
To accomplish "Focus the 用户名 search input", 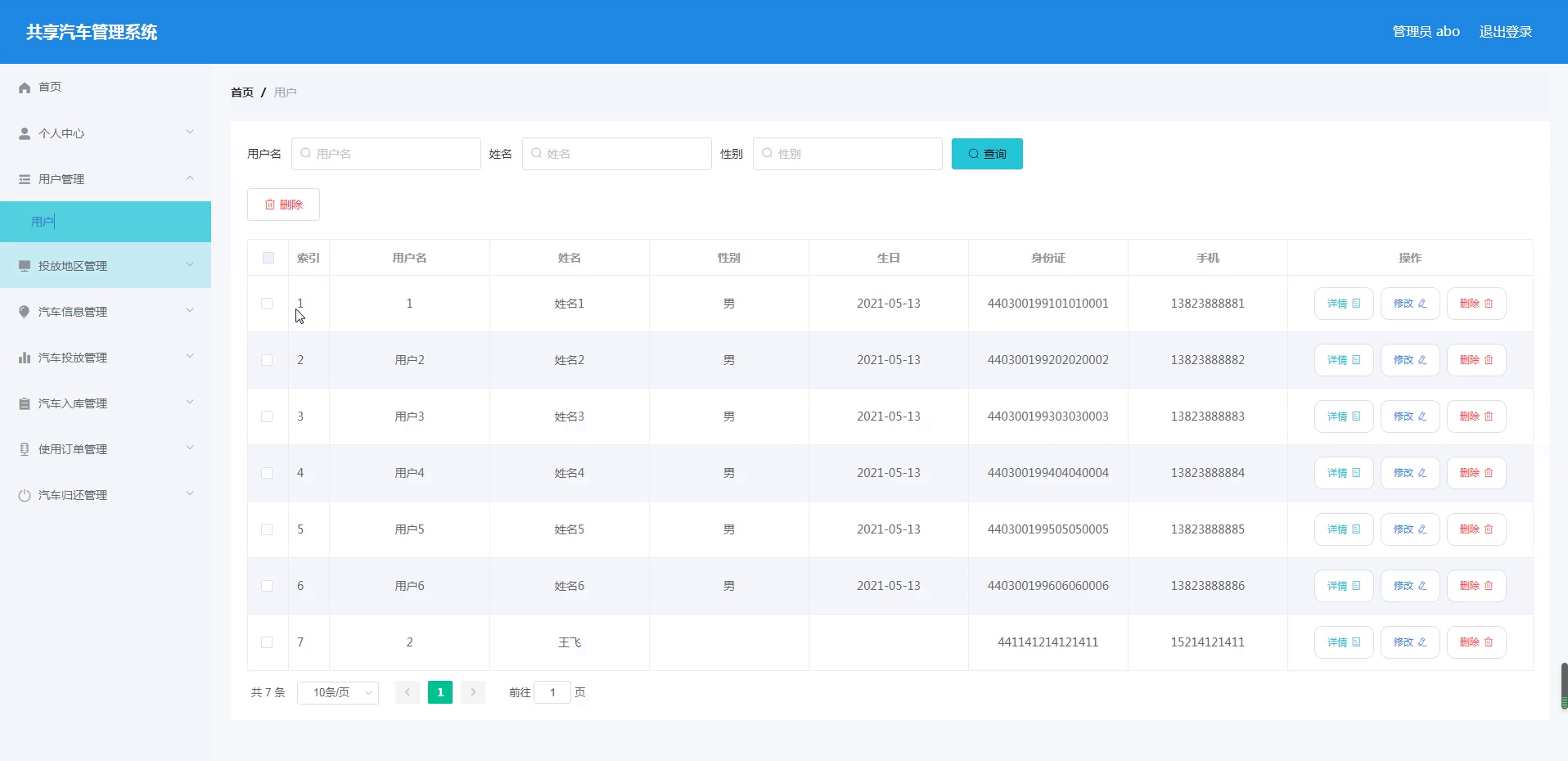I will pyautogui.click(x=386, y=154).
